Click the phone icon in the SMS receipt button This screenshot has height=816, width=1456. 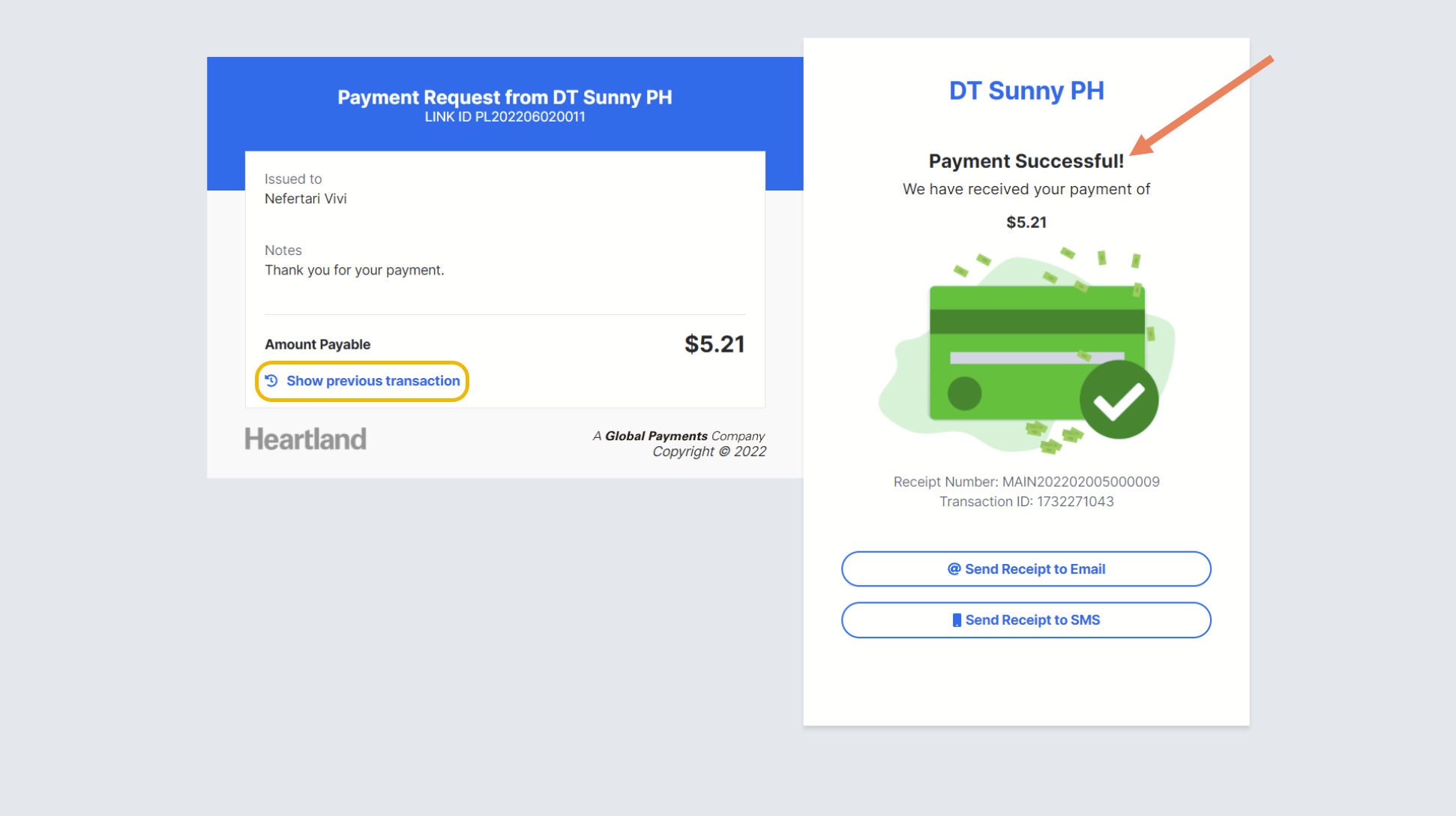[956, 620]
